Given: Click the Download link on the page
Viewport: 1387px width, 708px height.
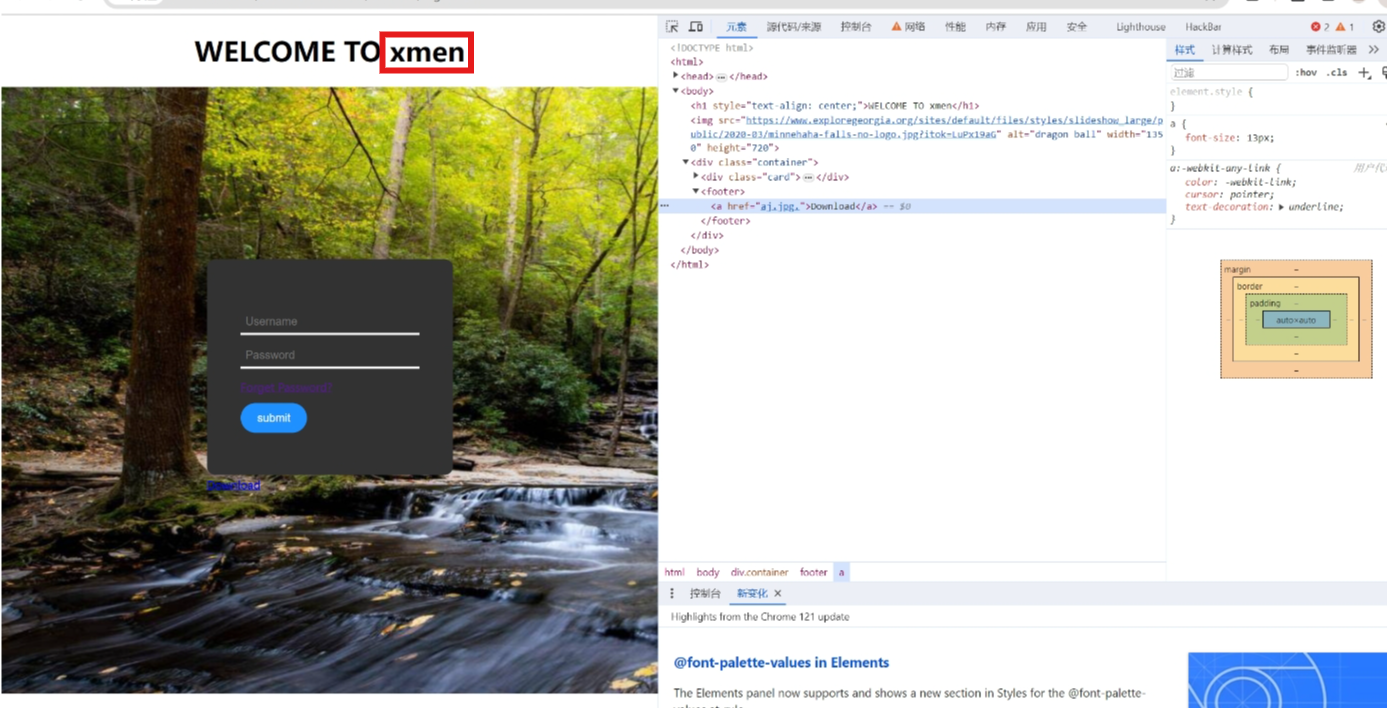Looking at the screenshot, I should (235, 485).
